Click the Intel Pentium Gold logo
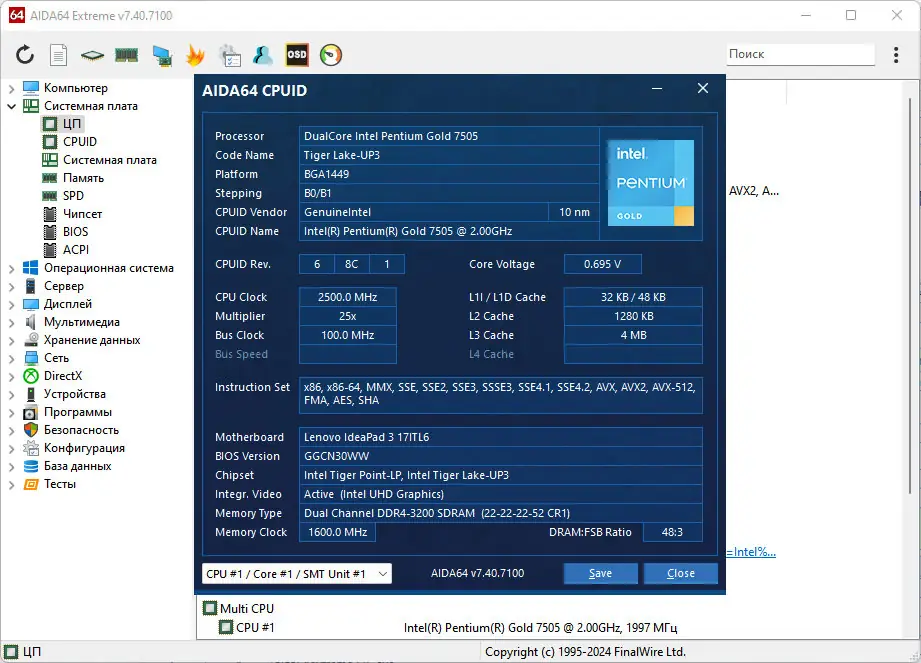Screen dimensions: 921x663 650,183
